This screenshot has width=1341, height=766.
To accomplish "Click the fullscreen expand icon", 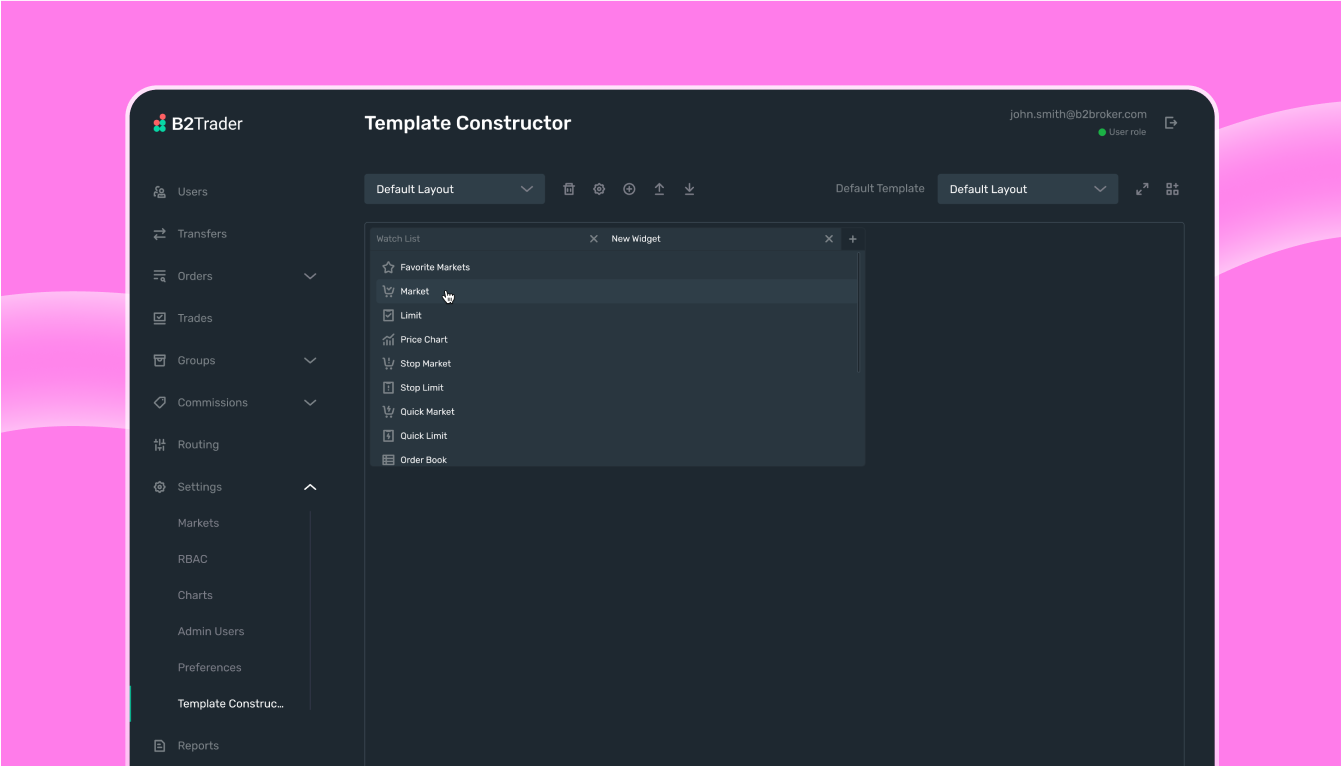I will [x=1142, y=189].
